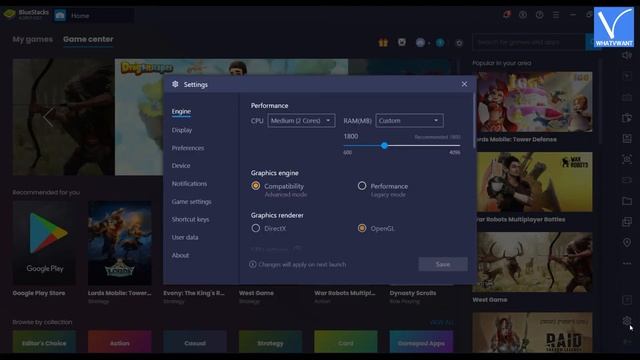Open the hamburger menu in title bar
The height and width of the screenshot is (360, 640).
(x=556, y=15)
